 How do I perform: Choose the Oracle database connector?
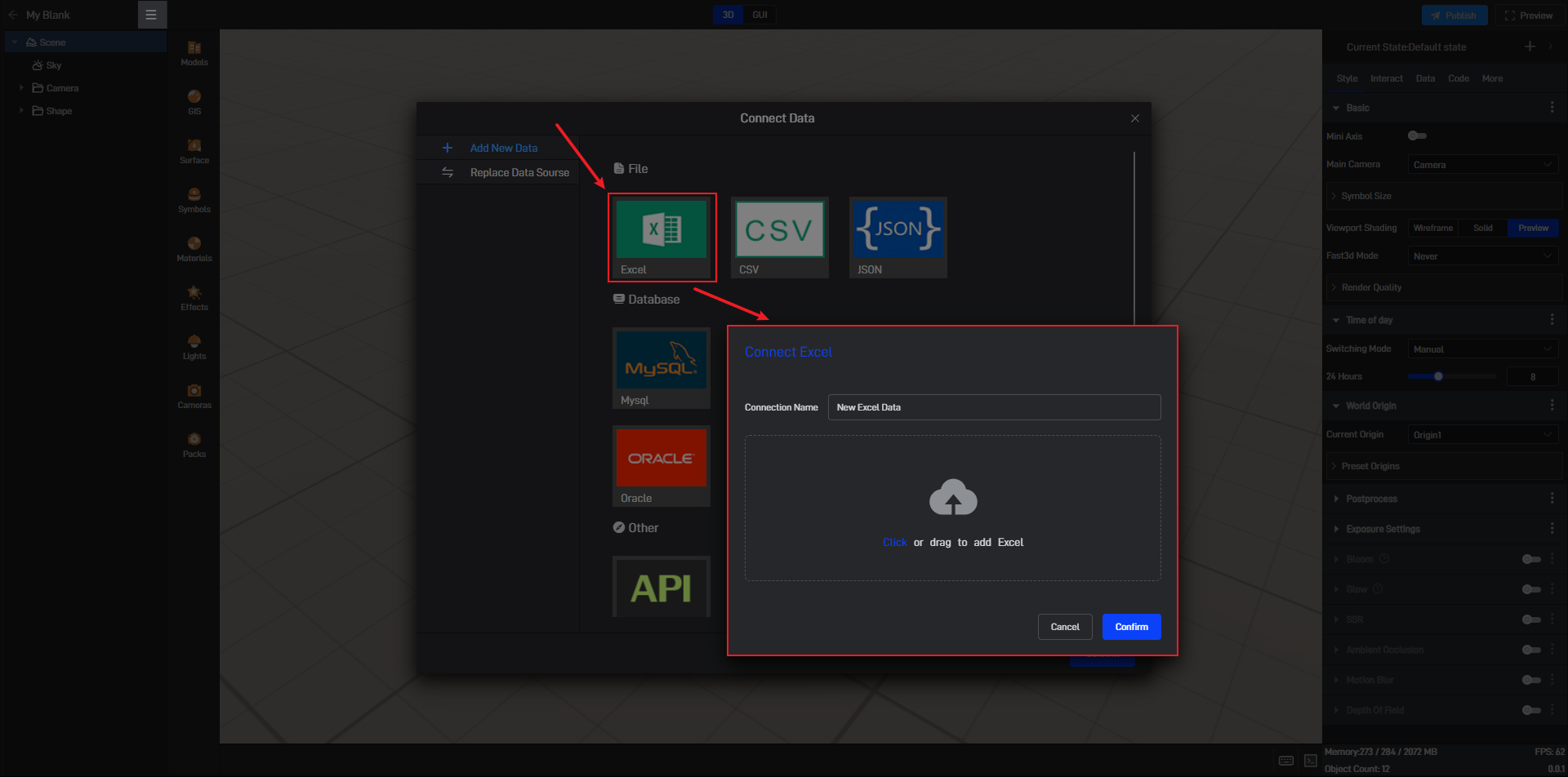[x=661, y=465]
